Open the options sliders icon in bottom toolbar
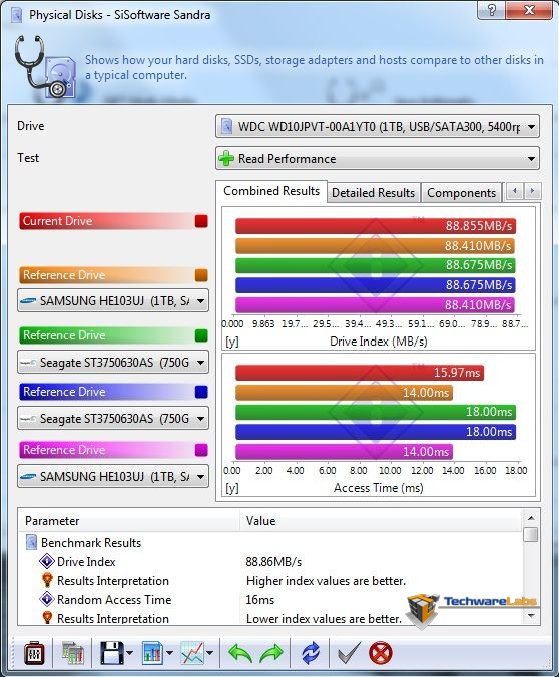The image size is (559, 677). coord(34,653)
